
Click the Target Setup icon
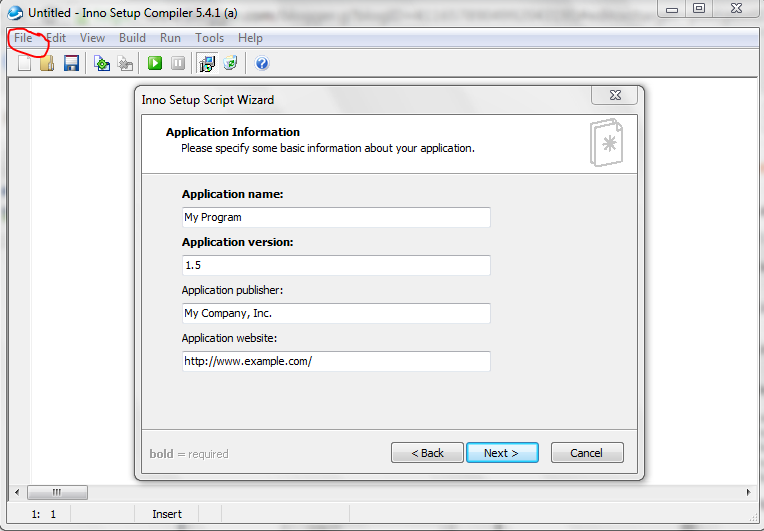tap(207, 63)
